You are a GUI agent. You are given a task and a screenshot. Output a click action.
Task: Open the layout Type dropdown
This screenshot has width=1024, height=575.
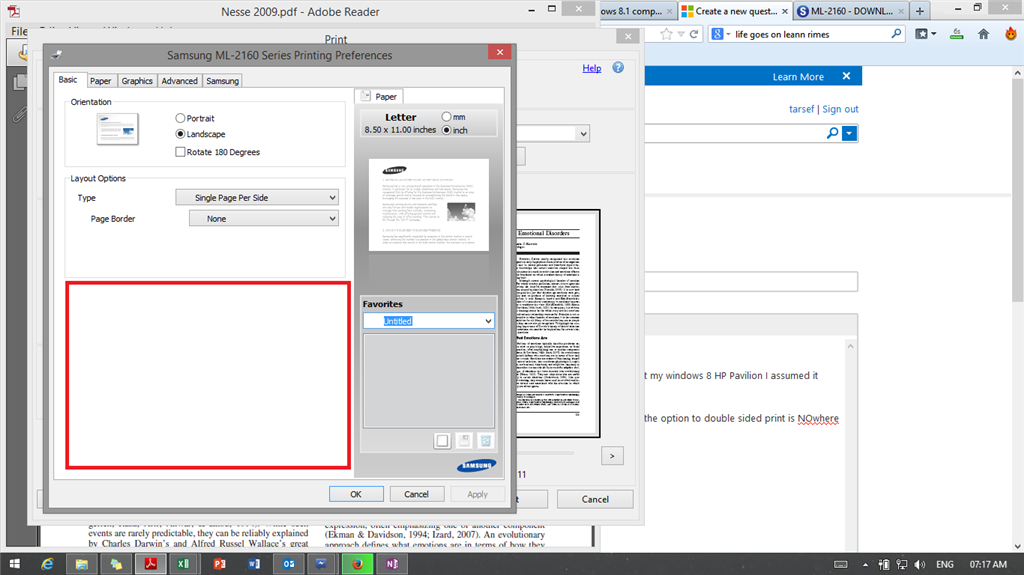pos(257,197)
